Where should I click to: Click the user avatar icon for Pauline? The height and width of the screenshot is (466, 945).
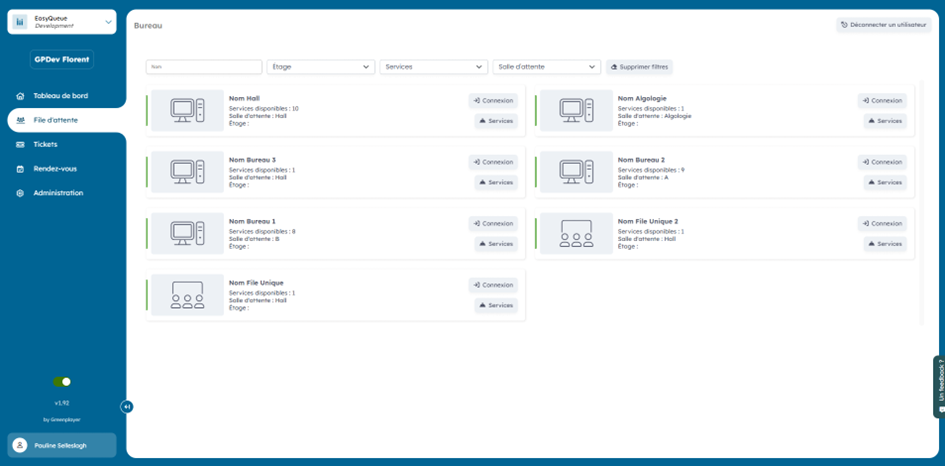click(20, 445)
